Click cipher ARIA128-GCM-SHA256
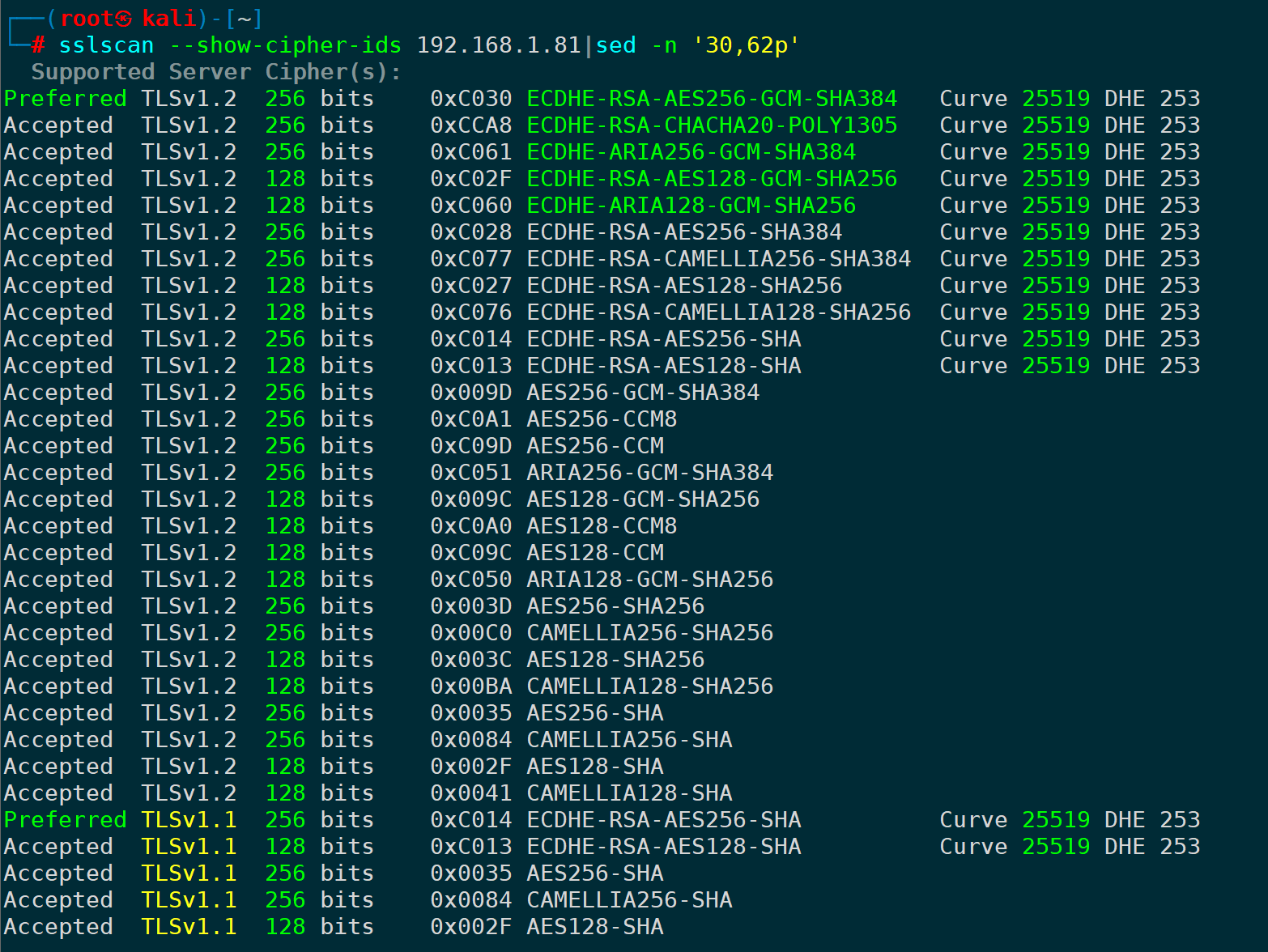1268x952 pixels. (650, 580)
